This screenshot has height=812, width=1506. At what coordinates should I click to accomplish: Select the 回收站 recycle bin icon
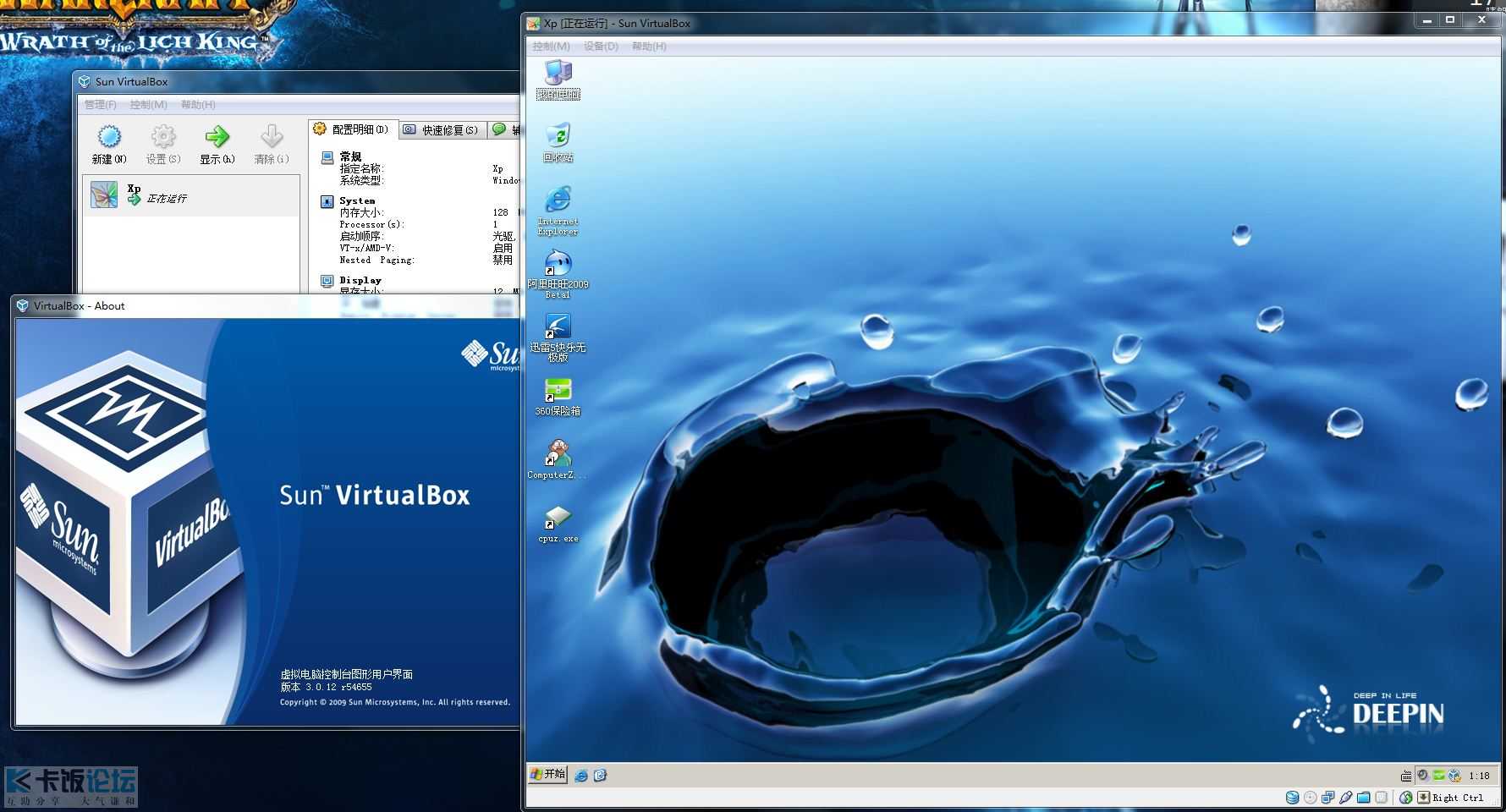tap(558, 142)
